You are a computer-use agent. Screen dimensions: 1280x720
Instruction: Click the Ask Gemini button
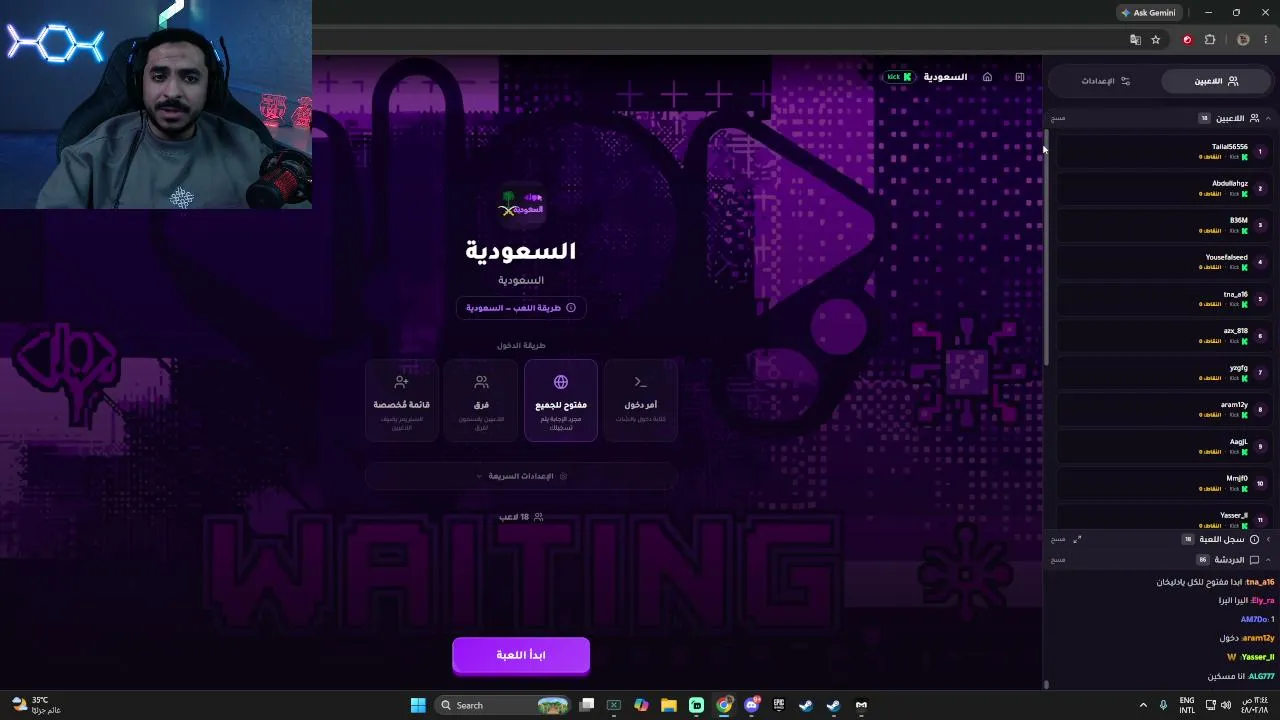[1148, 13]
